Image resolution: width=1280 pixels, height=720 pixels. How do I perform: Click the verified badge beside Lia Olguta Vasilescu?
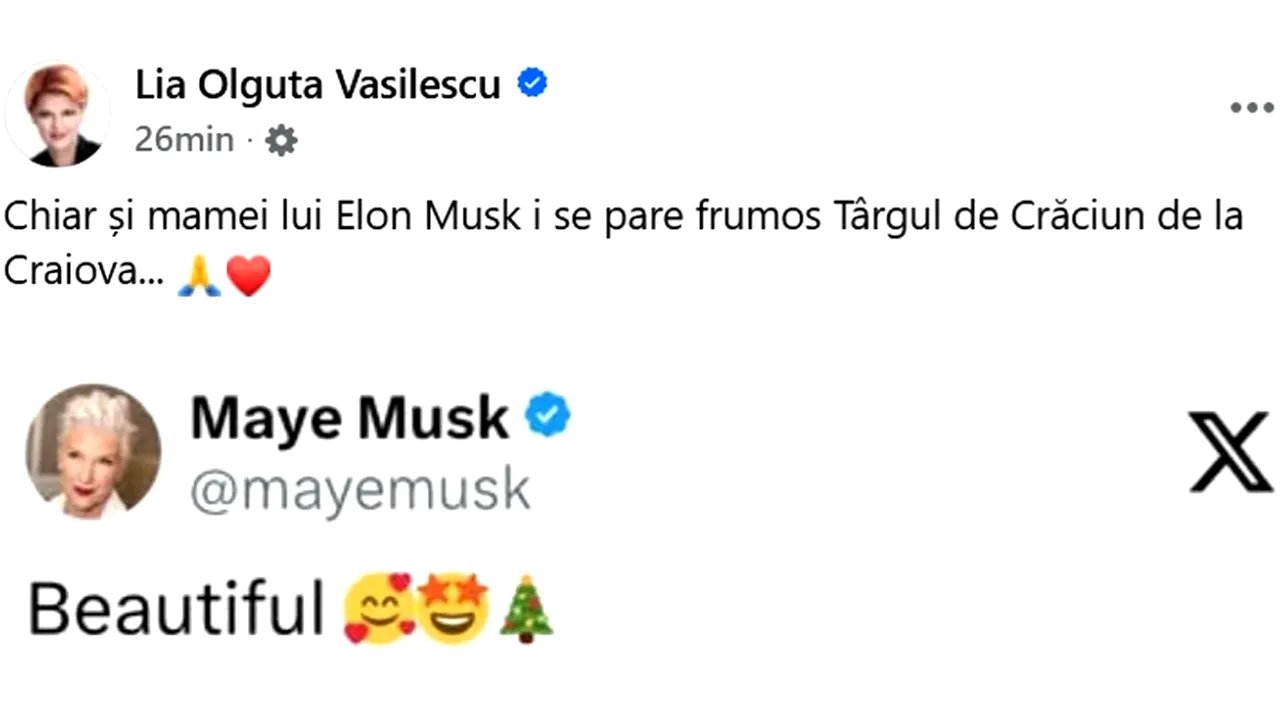(x=533, y=83)
